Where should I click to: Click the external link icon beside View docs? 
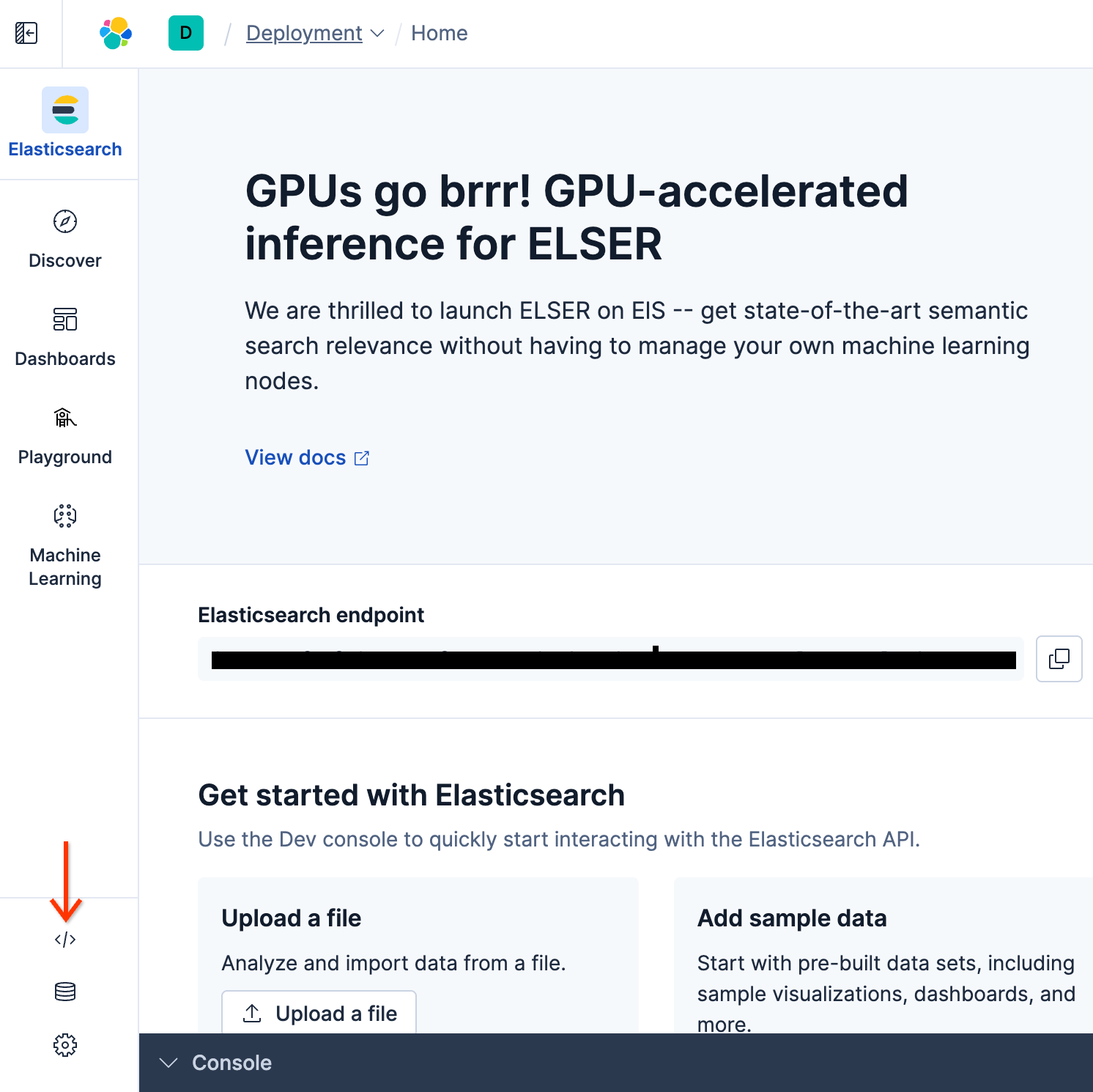coord(362,457)
